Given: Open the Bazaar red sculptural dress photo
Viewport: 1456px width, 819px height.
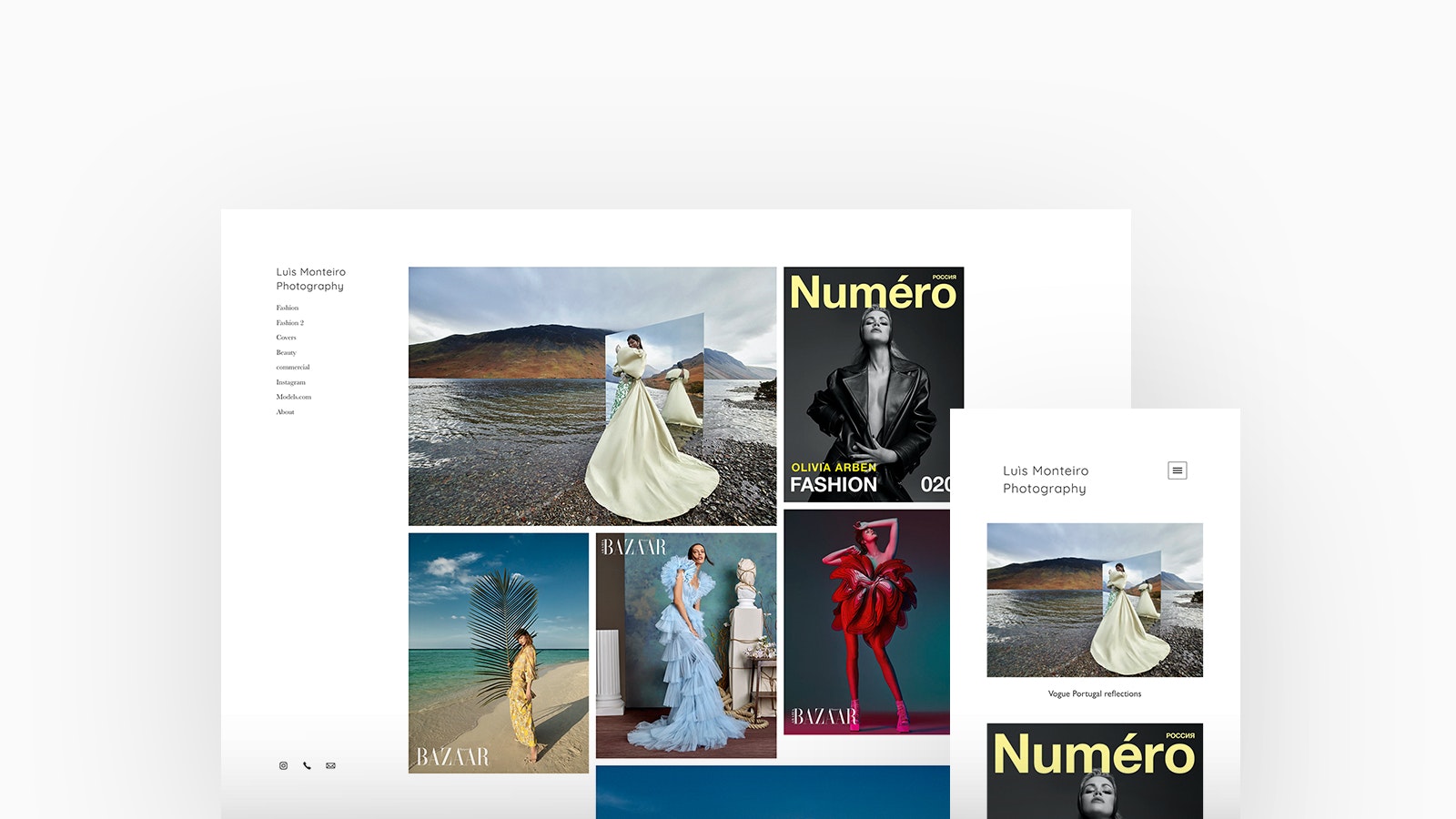Looking at the screenshot, I should 866,622.
